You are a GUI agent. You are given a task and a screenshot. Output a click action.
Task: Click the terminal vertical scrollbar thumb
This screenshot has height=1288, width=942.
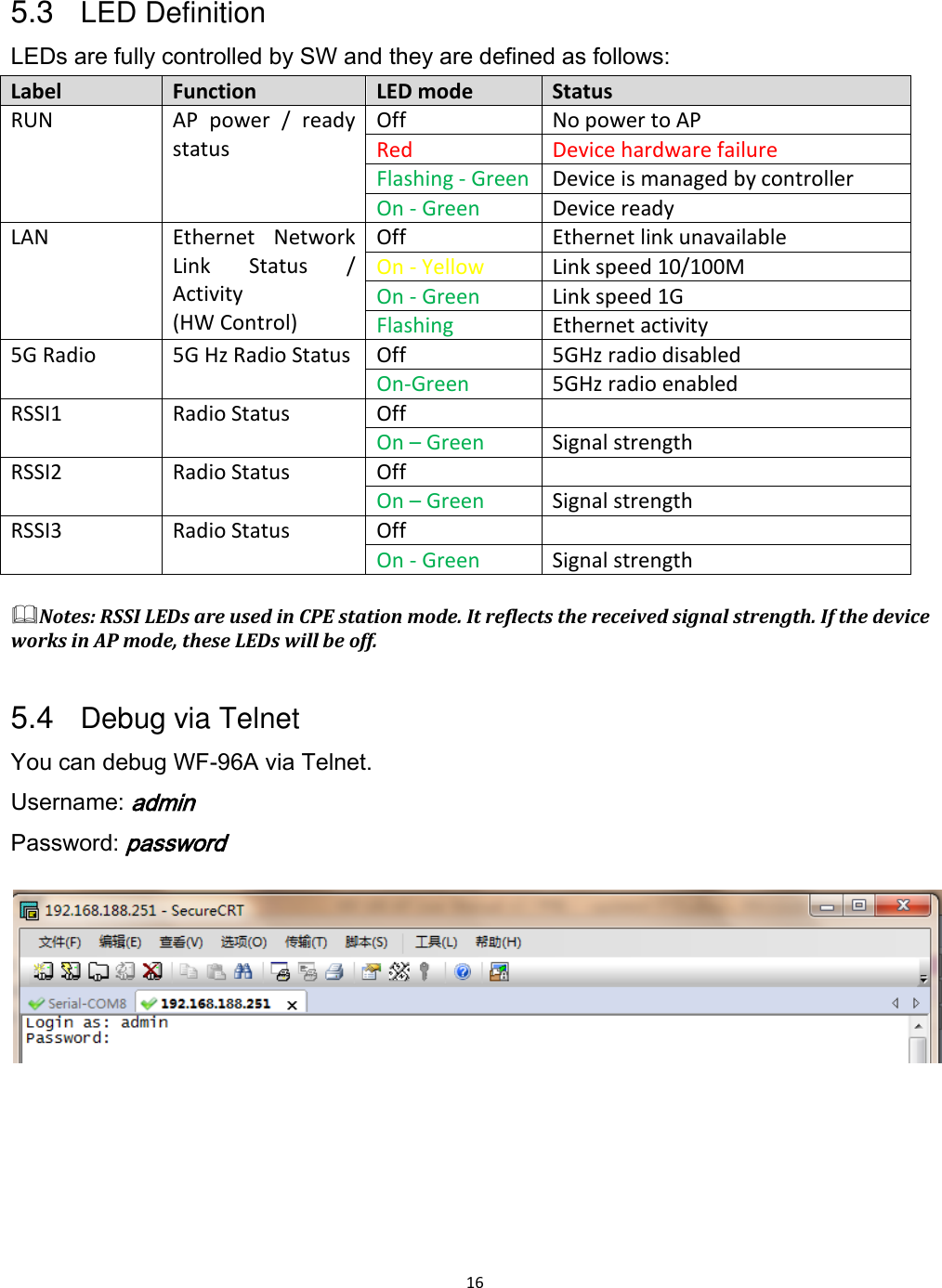point(918,1049)
